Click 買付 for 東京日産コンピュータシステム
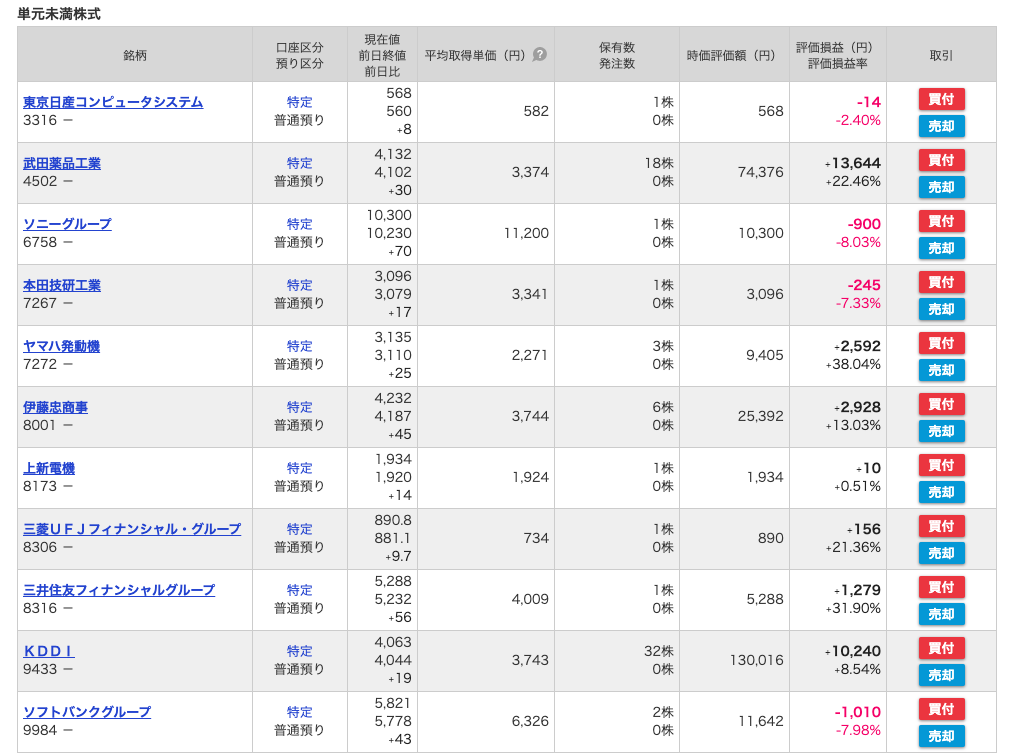The width and height of the screenshot is (1013, 756). click(941, 99)
